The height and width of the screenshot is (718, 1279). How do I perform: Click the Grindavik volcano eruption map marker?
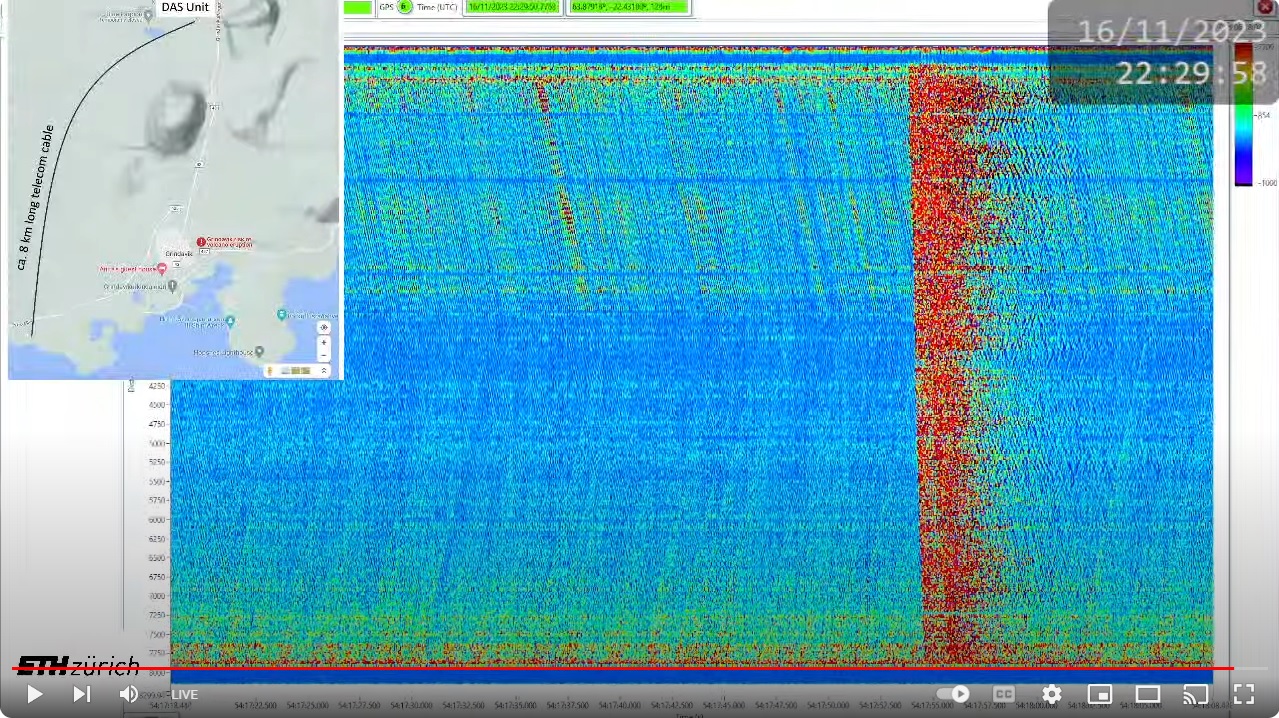pyautogui.click(x=201, y=242)
